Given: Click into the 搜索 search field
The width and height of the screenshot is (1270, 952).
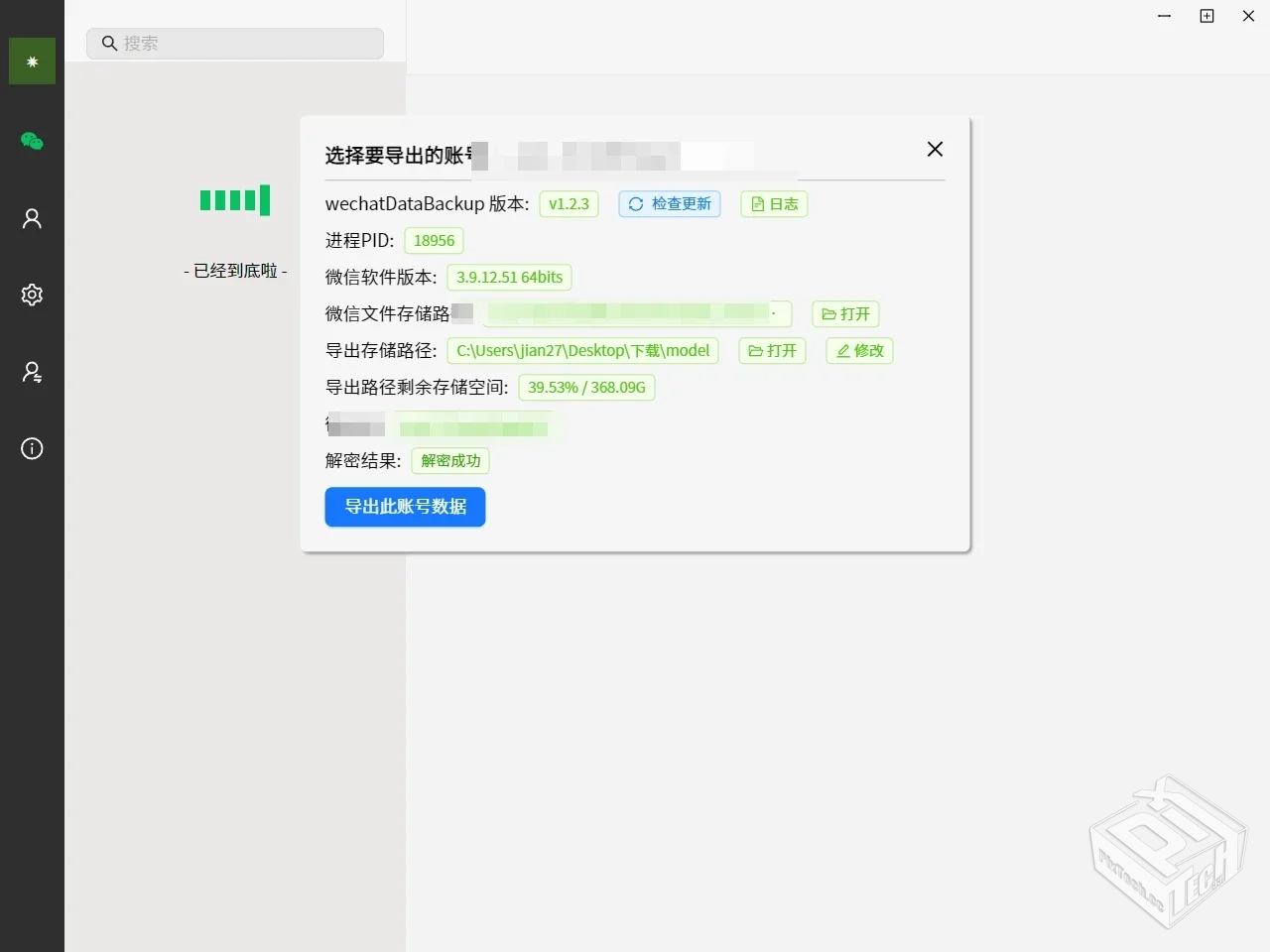Looking at the screenshot, I should click(238, 44).
